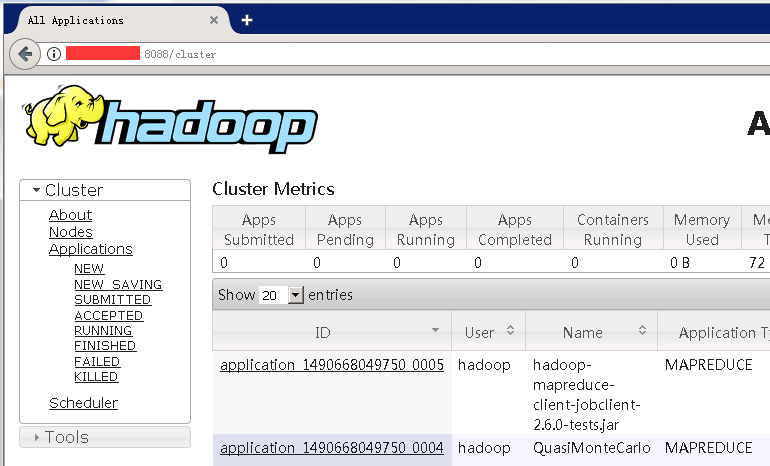Viewport: 770px width, 466px height.
Task: Sort table by User column header
Action: click(489, 332)
